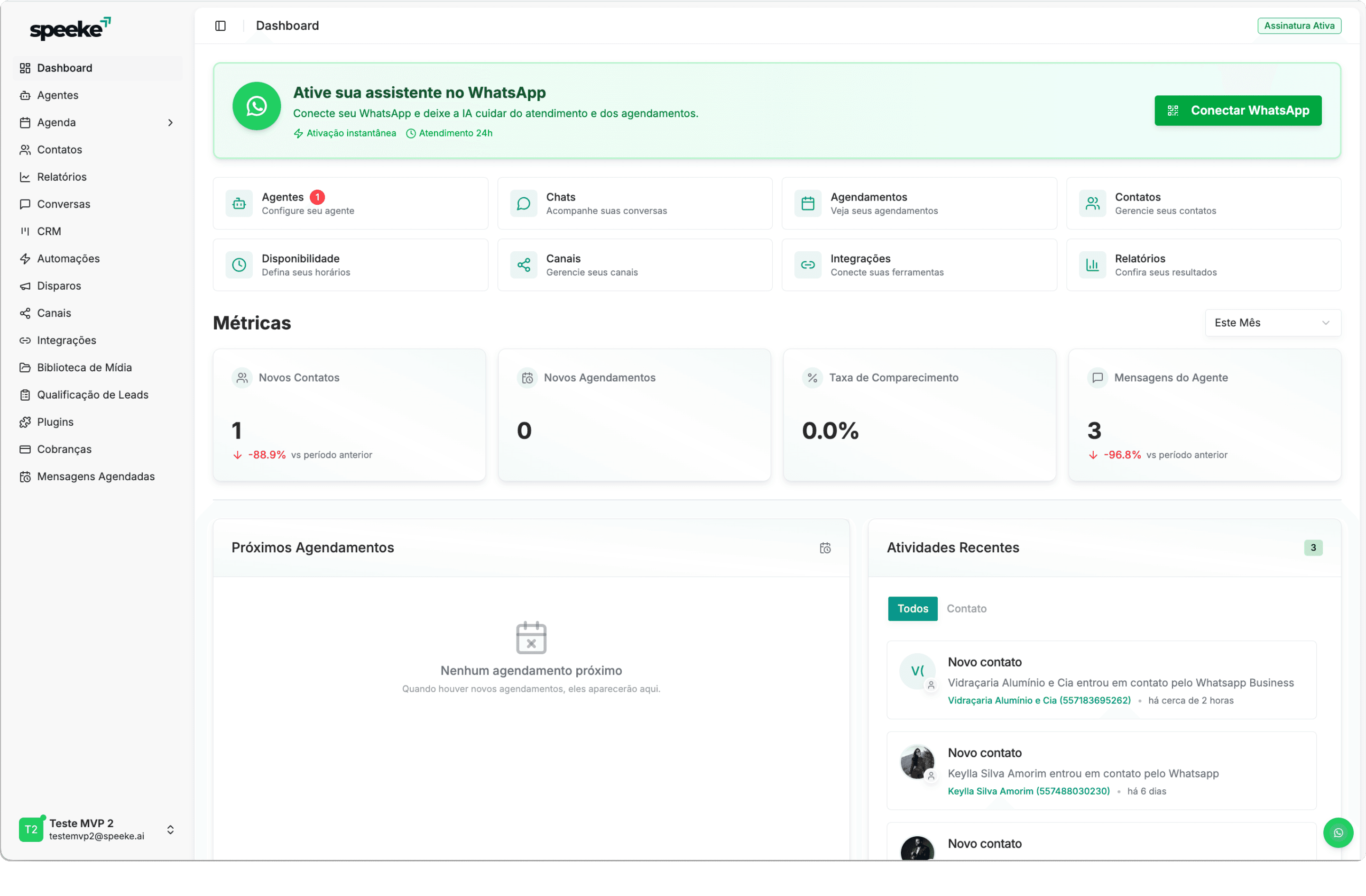Click the Conectar WhatsApp button
Image resolution: width=1366 pixels, height=896 pixels.
tap(1238, 111)
